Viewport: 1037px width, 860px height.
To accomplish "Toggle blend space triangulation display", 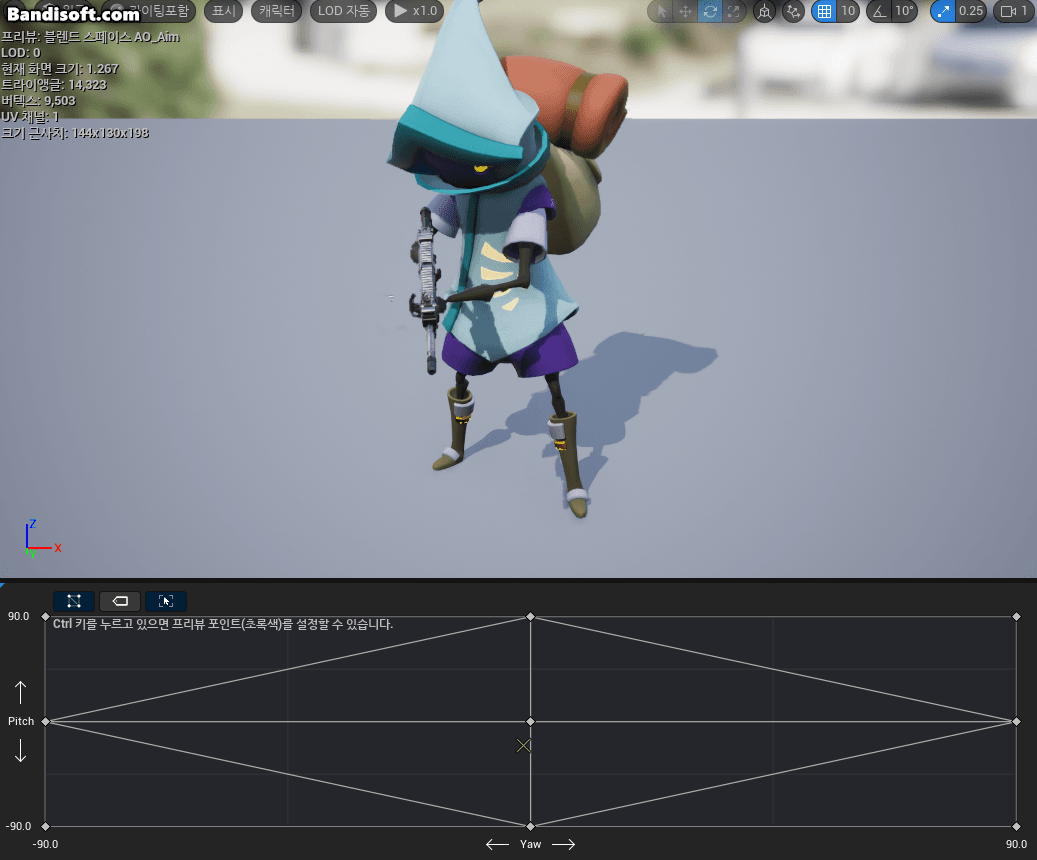I will [74, 601].
